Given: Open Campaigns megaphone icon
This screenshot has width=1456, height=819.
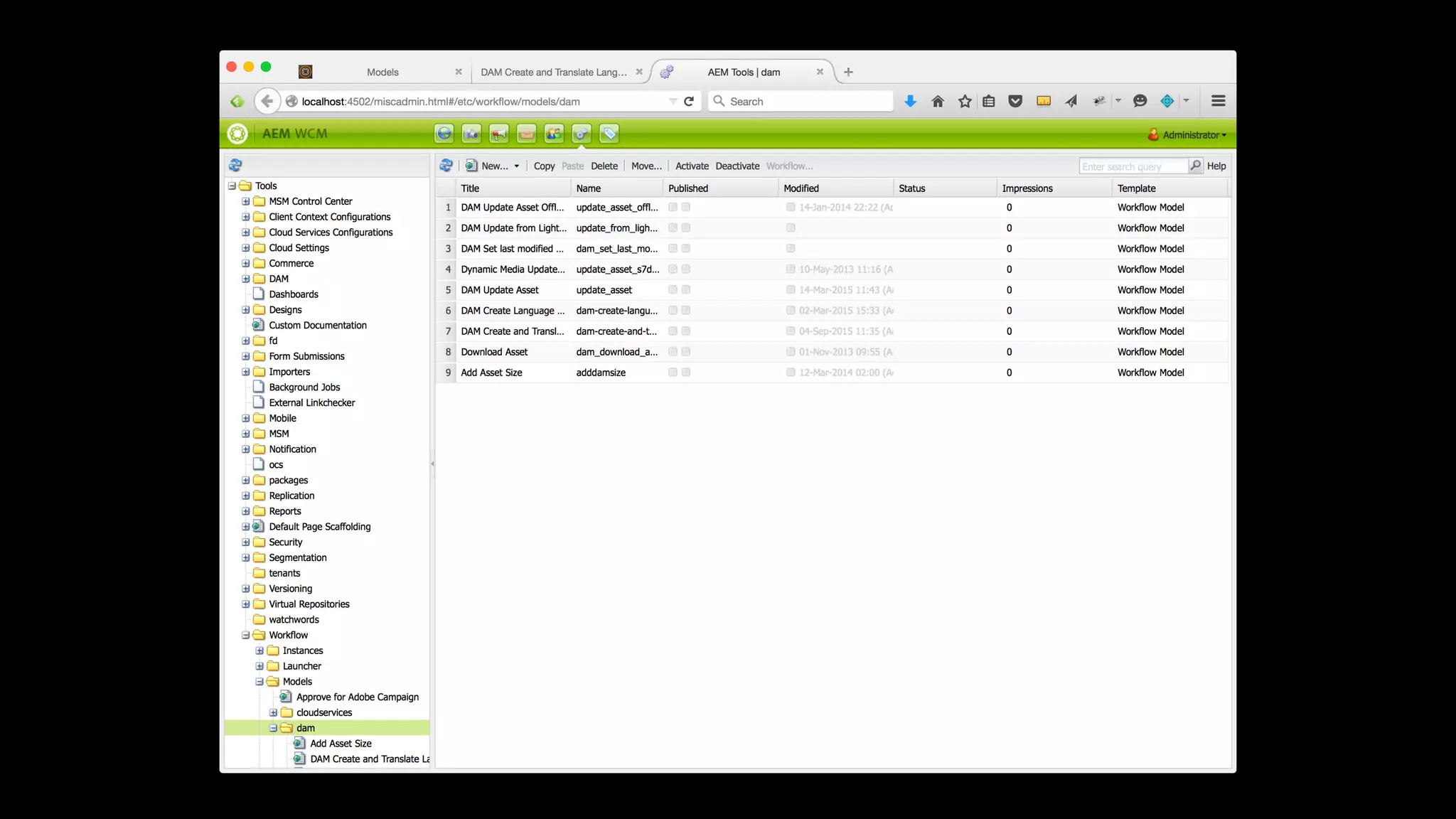Looking at the screenshot, I should (499, 134).
